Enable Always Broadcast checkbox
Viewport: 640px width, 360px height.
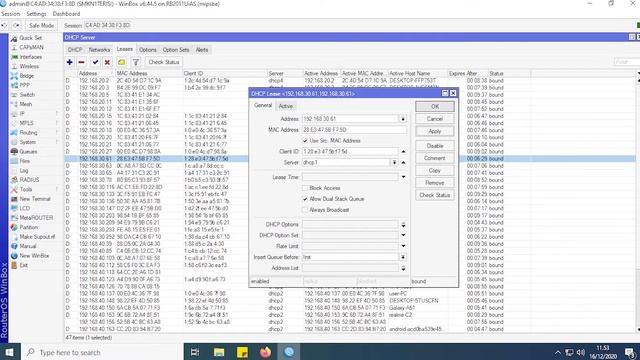(x=305, y=210)
